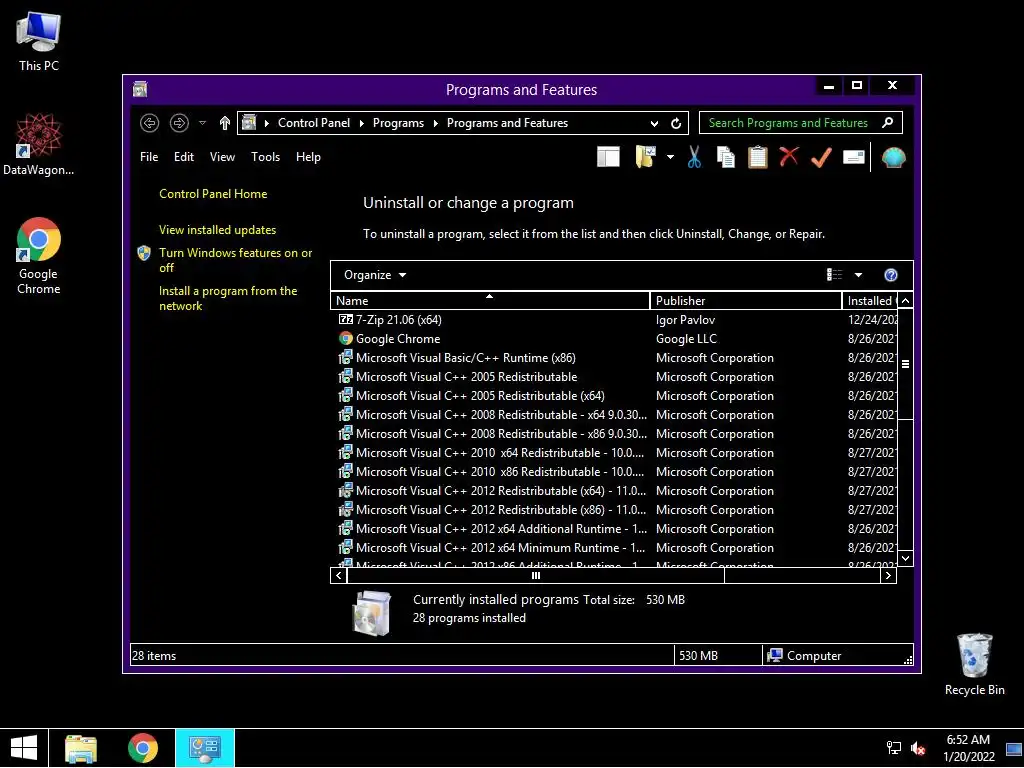
Task: Click Turn Windows features on or off
Action: pos(235,260)
